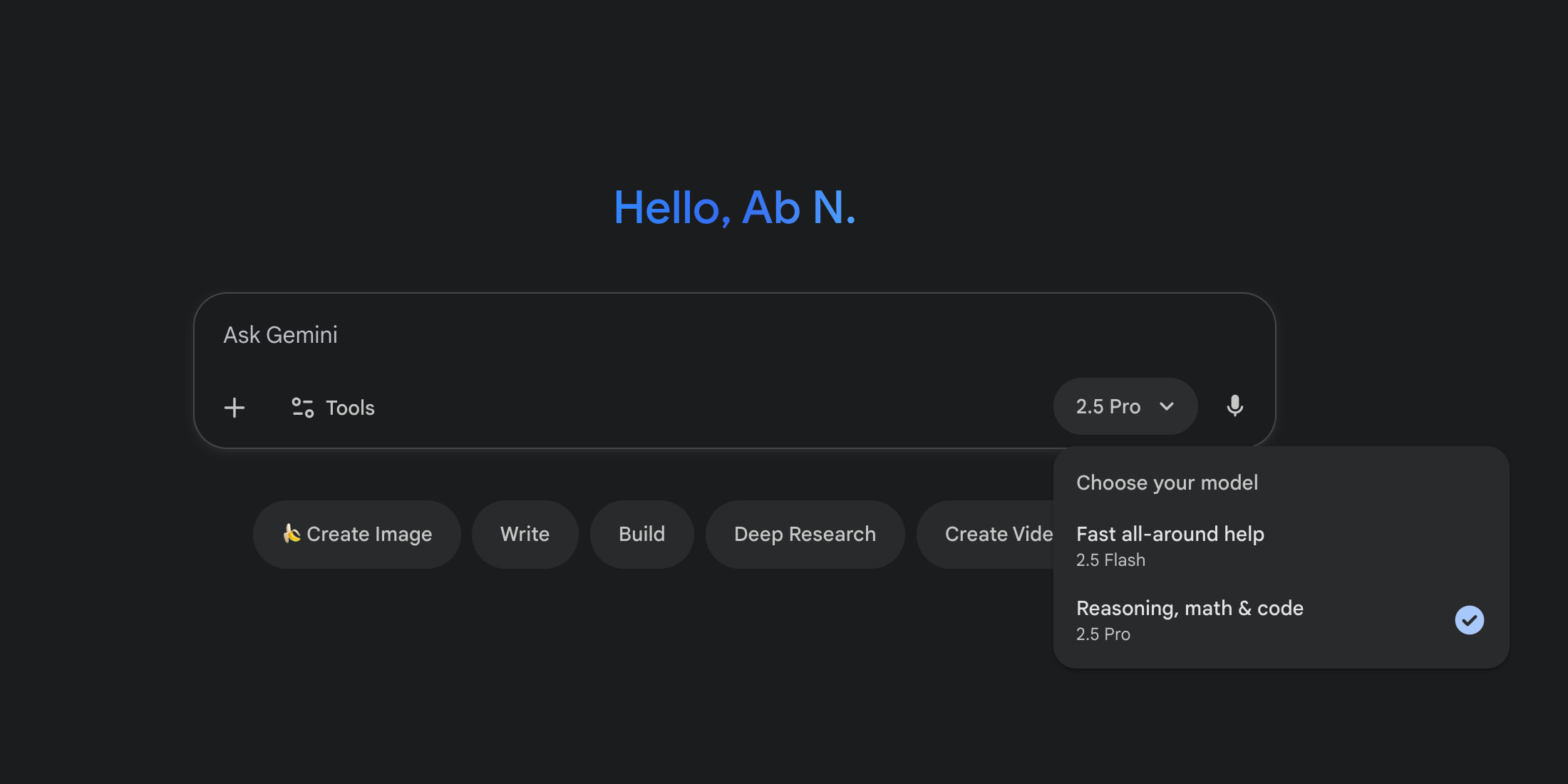Open the Tools menu label
Viewport: 1568px width, 784px height.
350,408
